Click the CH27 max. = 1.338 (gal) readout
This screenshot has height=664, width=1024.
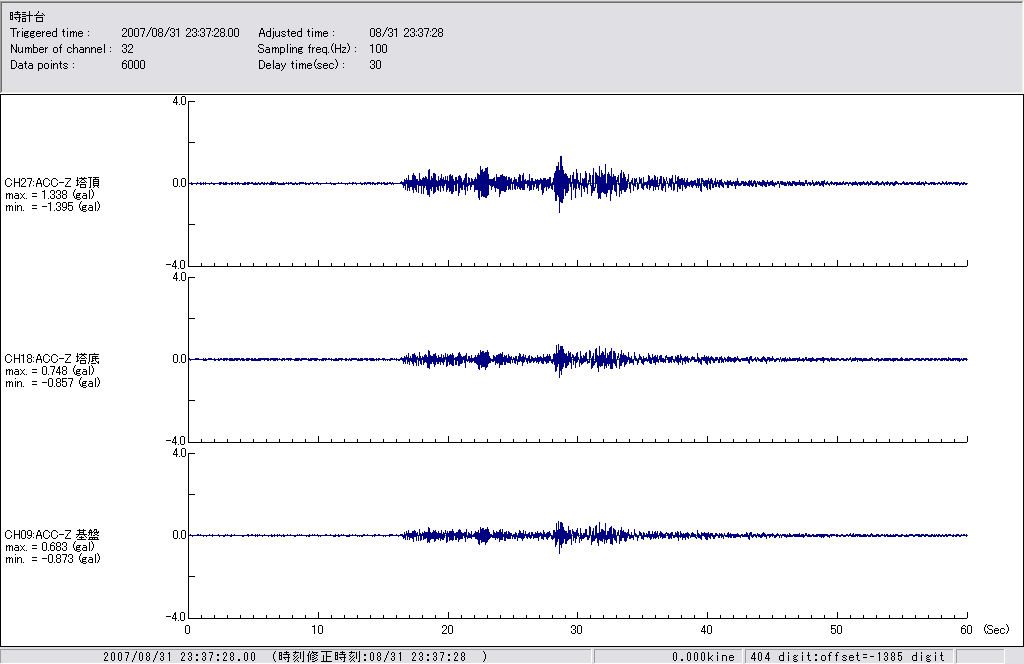point(51,195)
